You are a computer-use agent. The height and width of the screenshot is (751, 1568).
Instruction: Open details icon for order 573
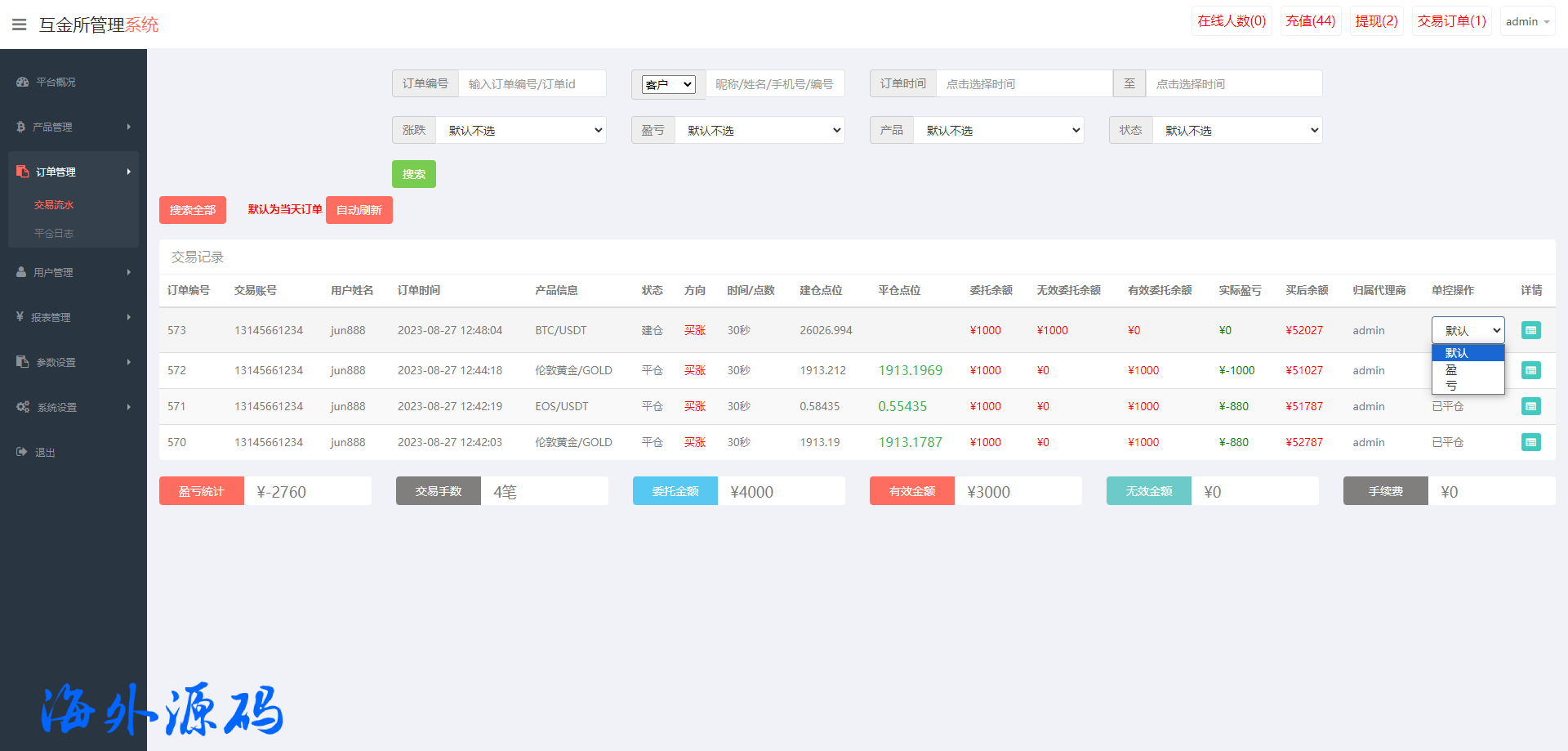click(x=1530, y=330)
